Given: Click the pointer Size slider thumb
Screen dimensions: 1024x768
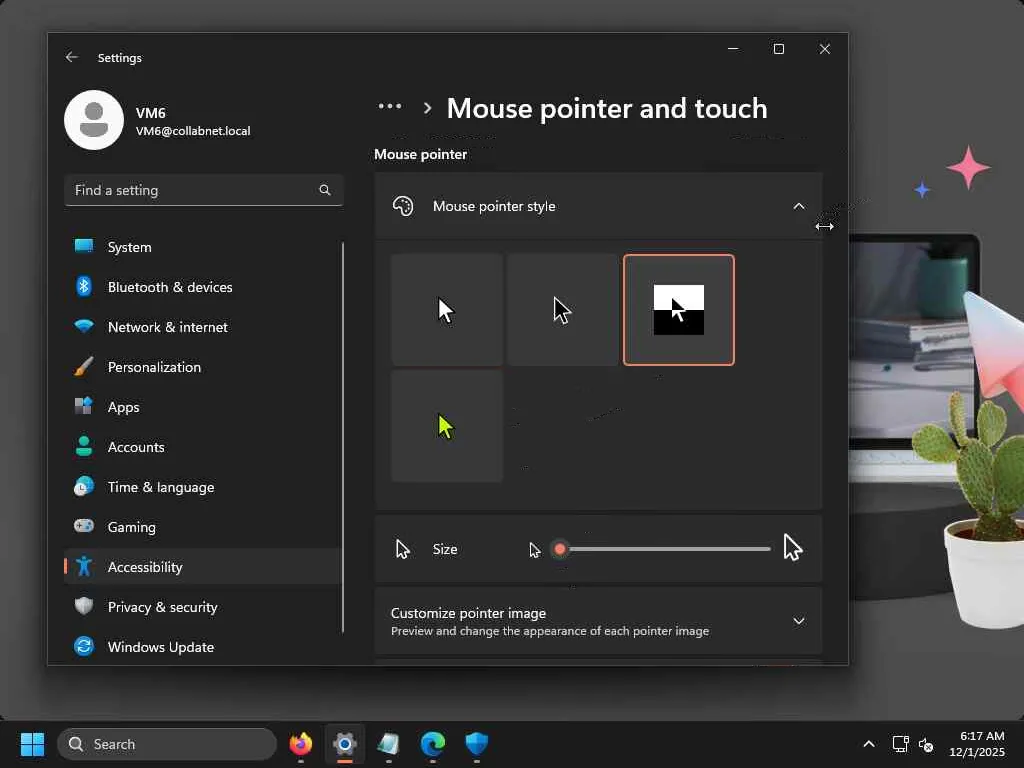Looking at the screenshot, I should (x=560, y=549).
